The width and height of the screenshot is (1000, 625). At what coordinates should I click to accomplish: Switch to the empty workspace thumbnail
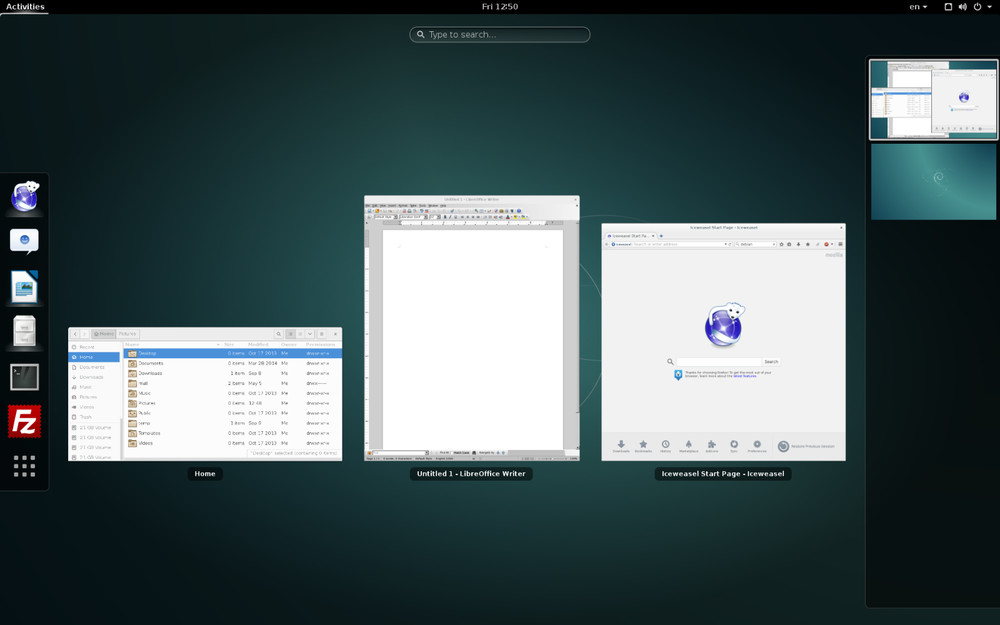point(932,182)
